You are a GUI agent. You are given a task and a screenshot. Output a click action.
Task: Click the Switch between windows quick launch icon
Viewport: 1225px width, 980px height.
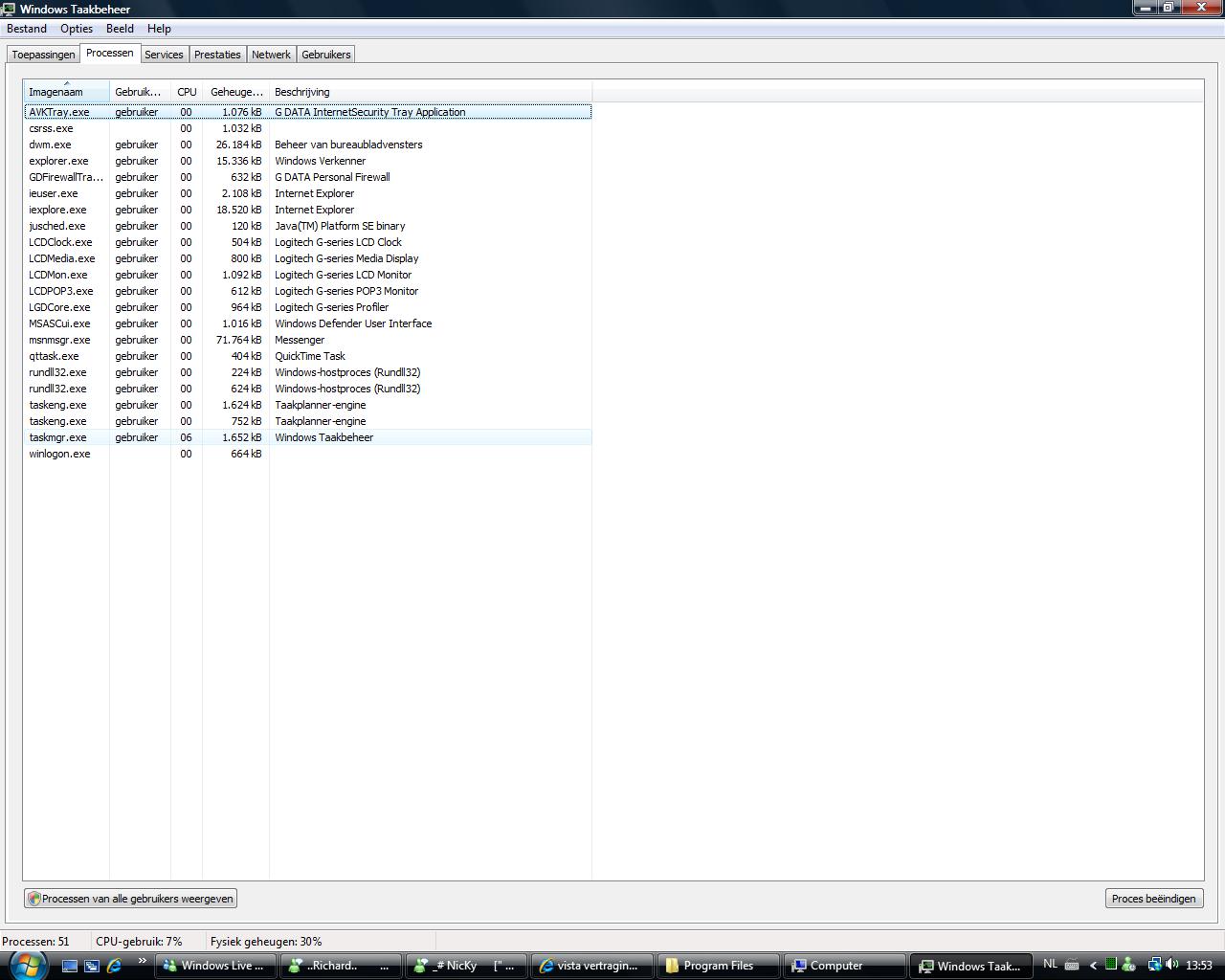coord(92,966)
